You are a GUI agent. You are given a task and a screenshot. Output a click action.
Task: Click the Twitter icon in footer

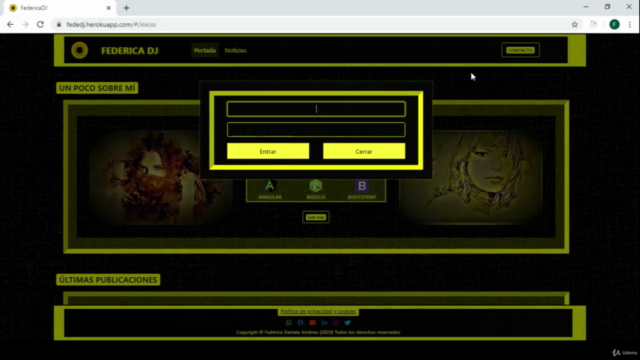click(348, 322)
